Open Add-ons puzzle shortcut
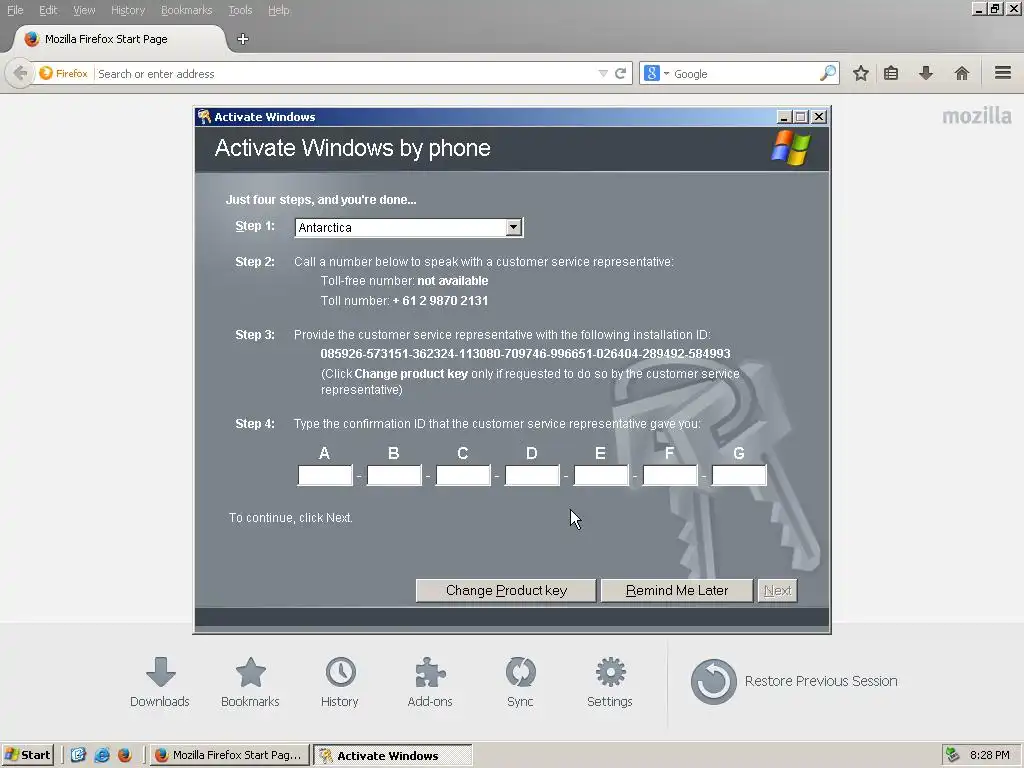 [430, 682]
